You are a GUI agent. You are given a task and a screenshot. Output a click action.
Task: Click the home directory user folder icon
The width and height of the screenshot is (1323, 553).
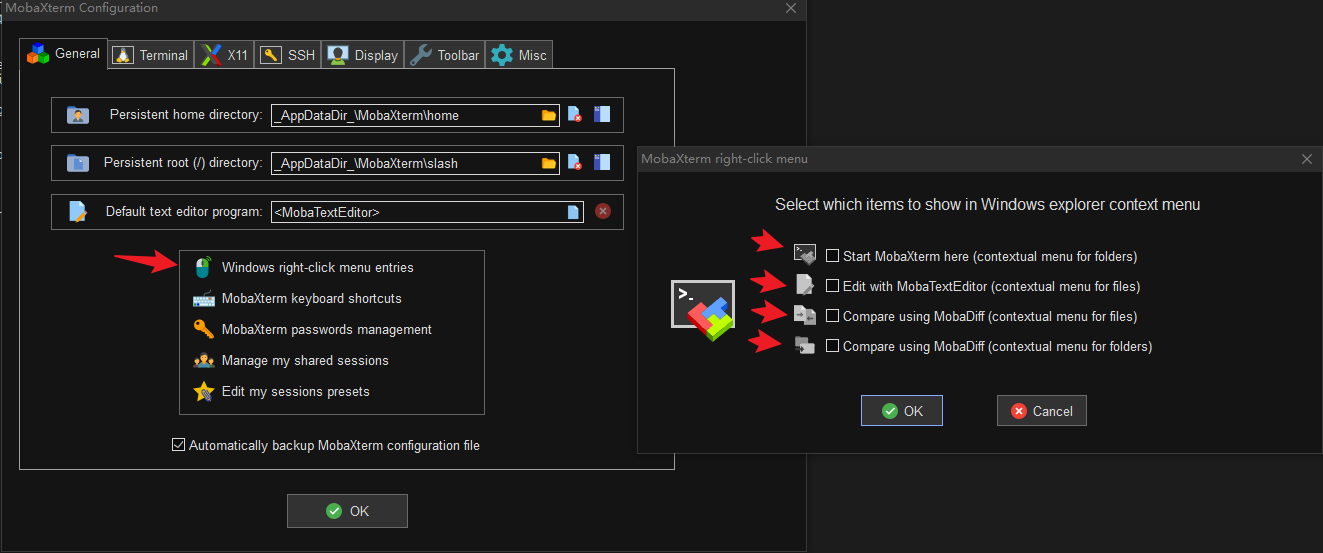pos(78,115)
